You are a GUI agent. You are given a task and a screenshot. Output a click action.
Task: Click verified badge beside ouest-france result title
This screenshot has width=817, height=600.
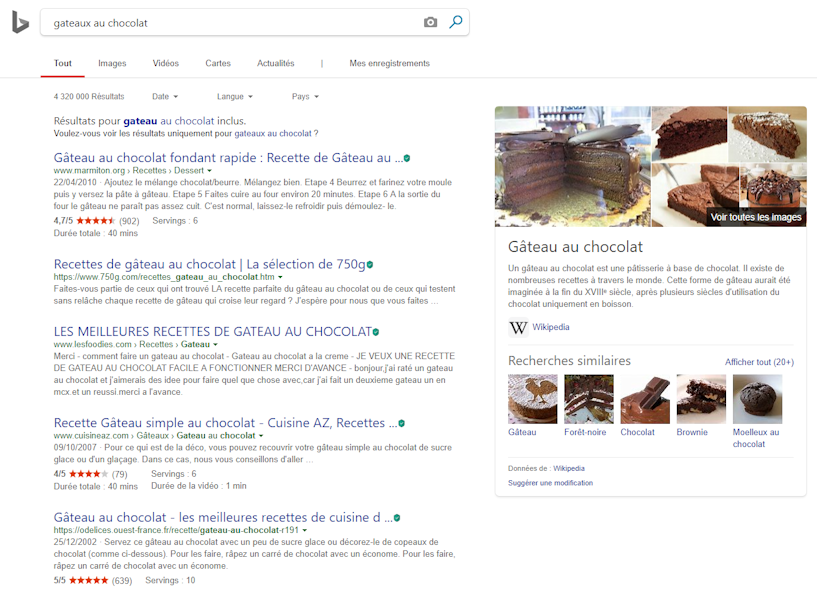(x=397, y=518)
